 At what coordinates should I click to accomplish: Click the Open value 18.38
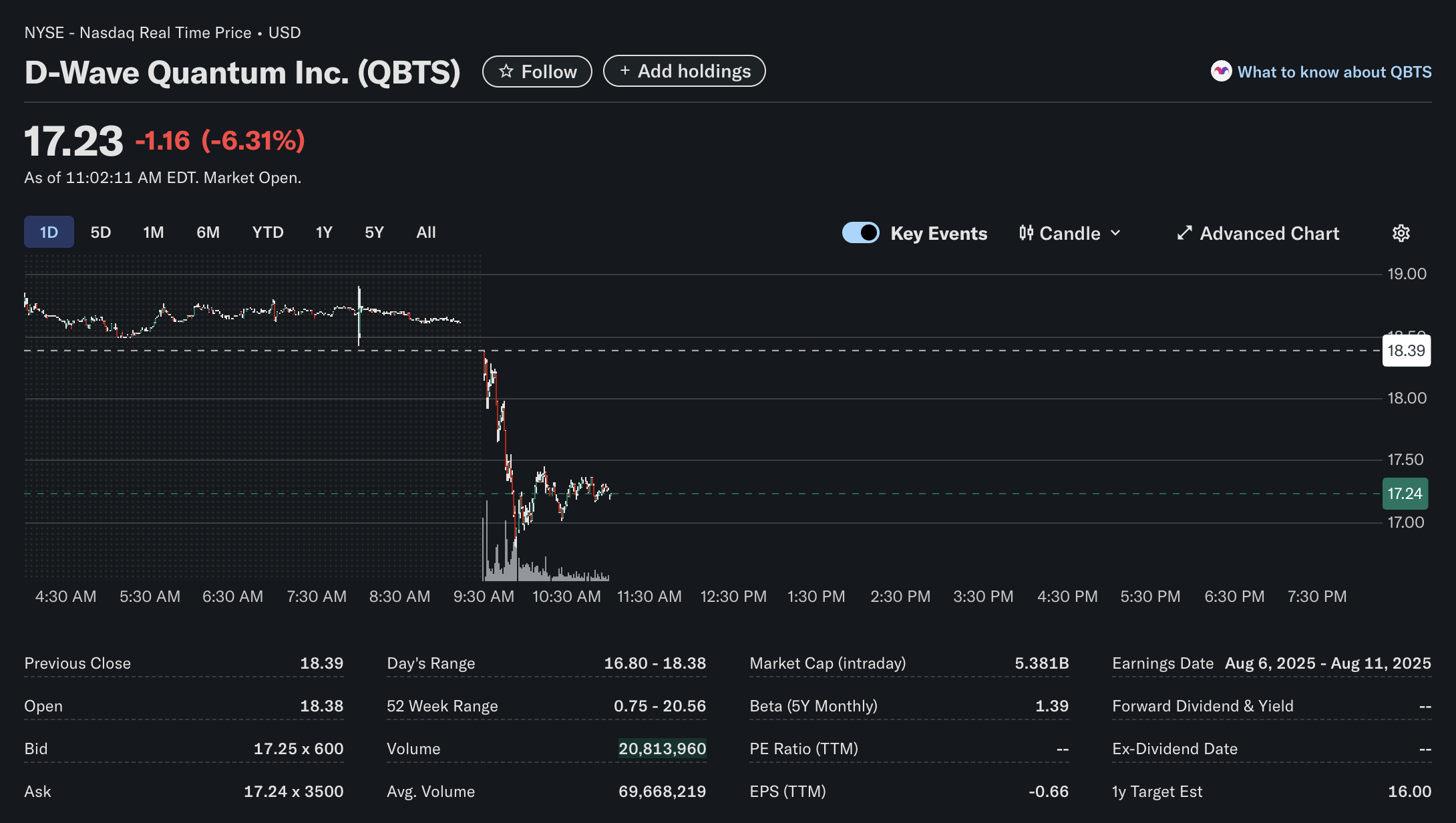(x=321, y=706)
